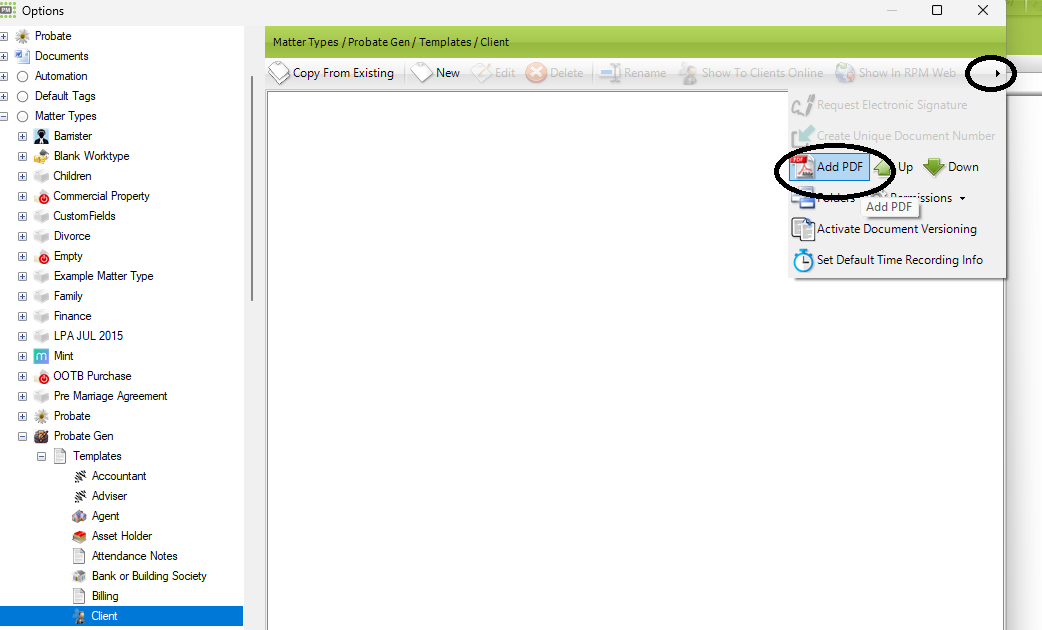Screen dimensions: 1042x630
Task: Collapse the Templates node
Action: 41,456
